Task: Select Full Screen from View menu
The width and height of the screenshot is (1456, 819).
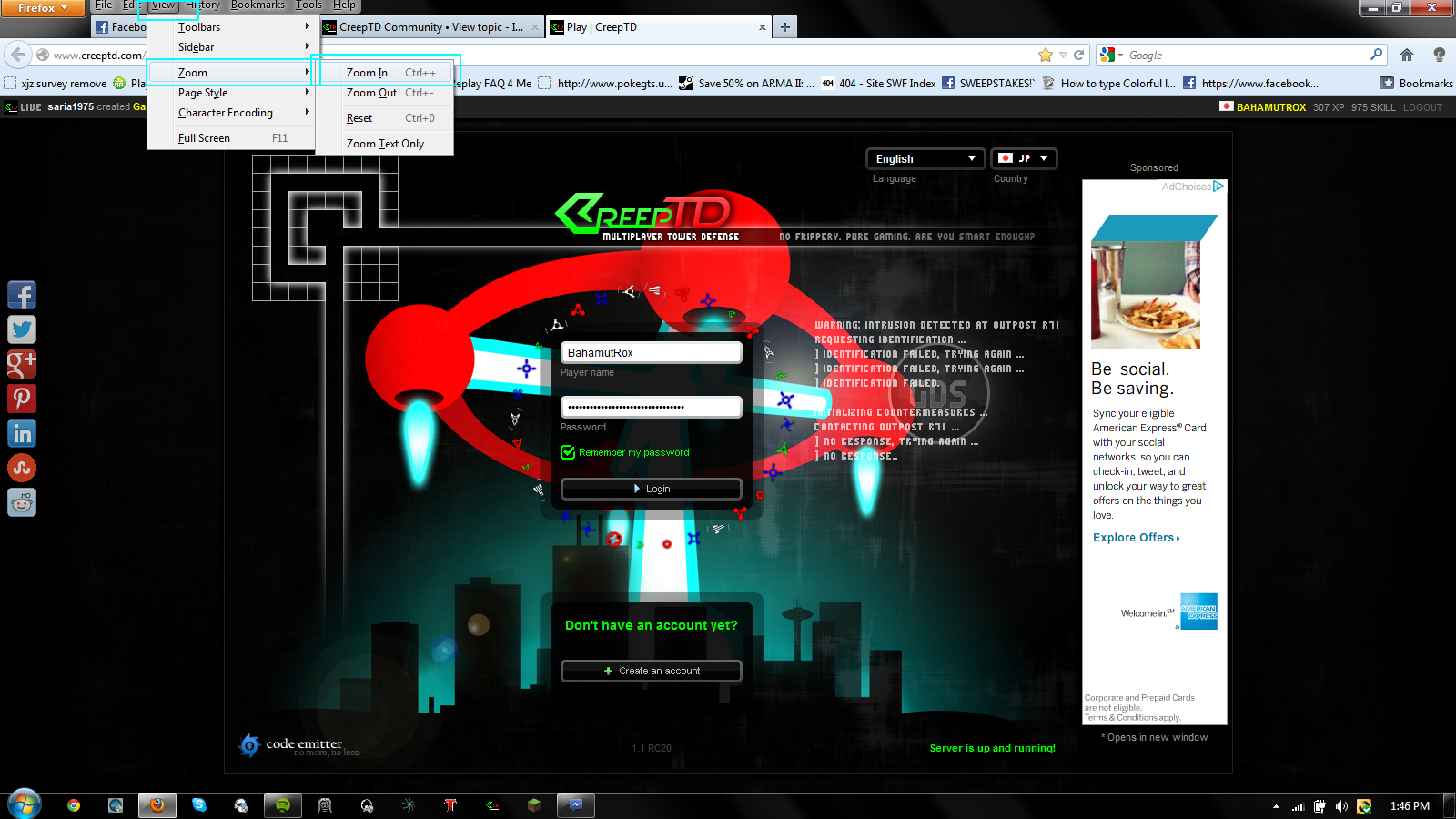Action: coord(233,138)
